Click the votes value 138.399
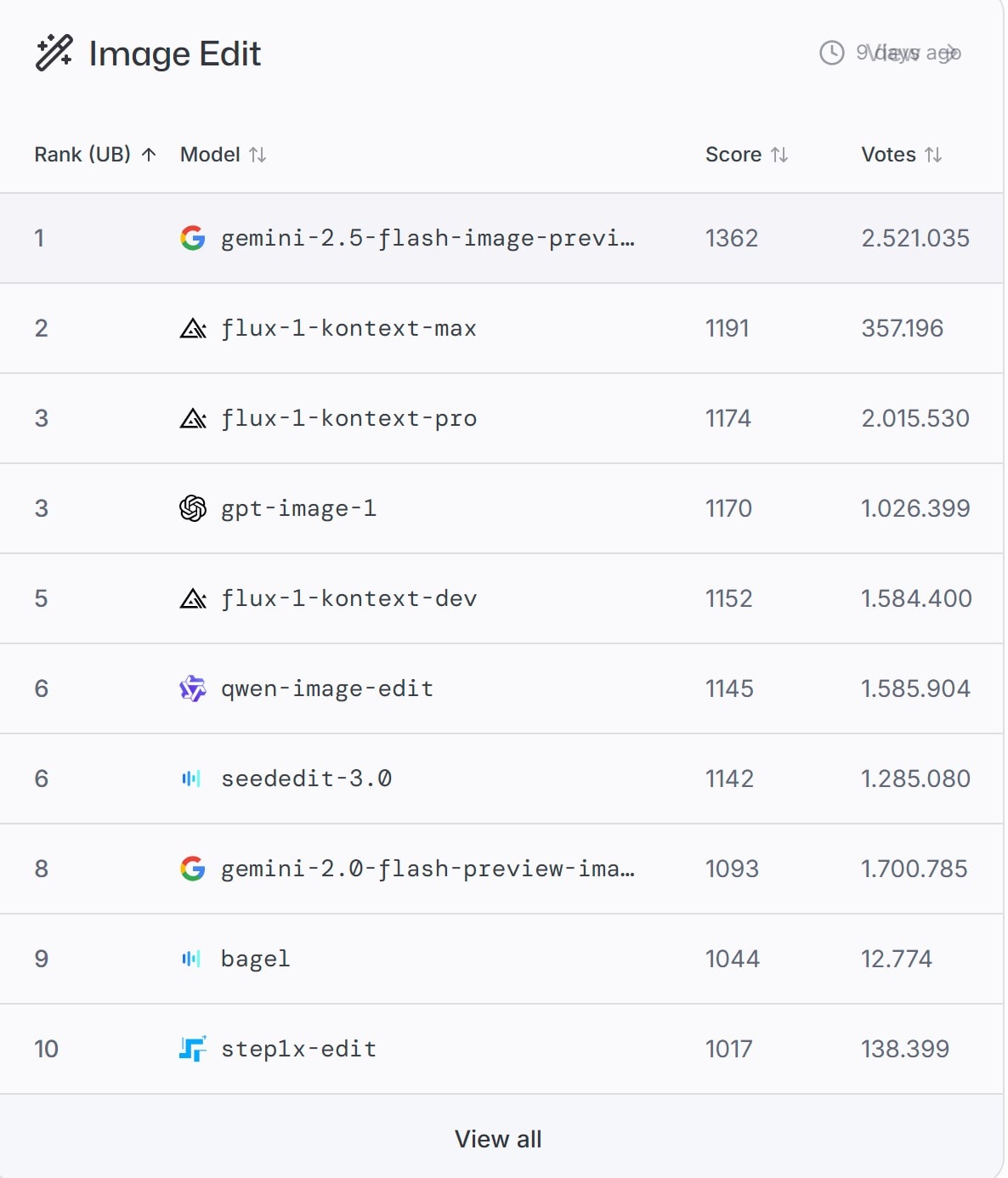The width and height of the screenshot is (1008, 1178). click(905, 1049)
